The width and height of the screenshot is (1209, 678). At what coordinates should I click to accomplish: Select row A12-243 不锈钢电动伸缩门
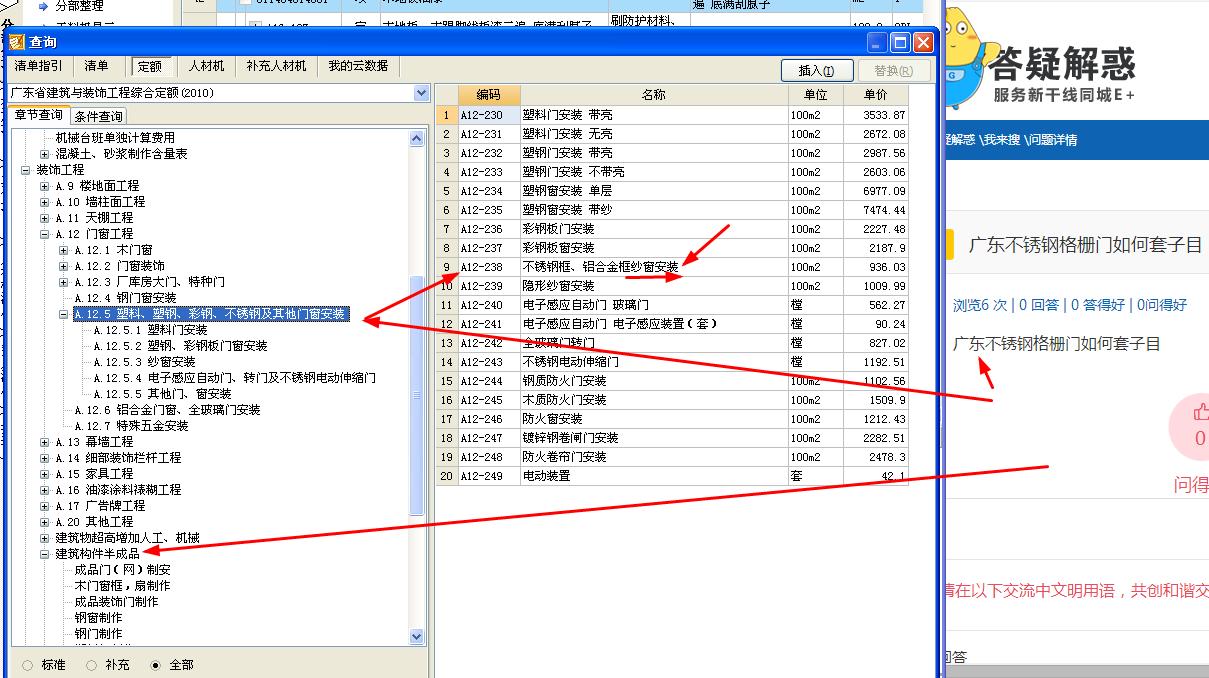click(x=673, y=362)
